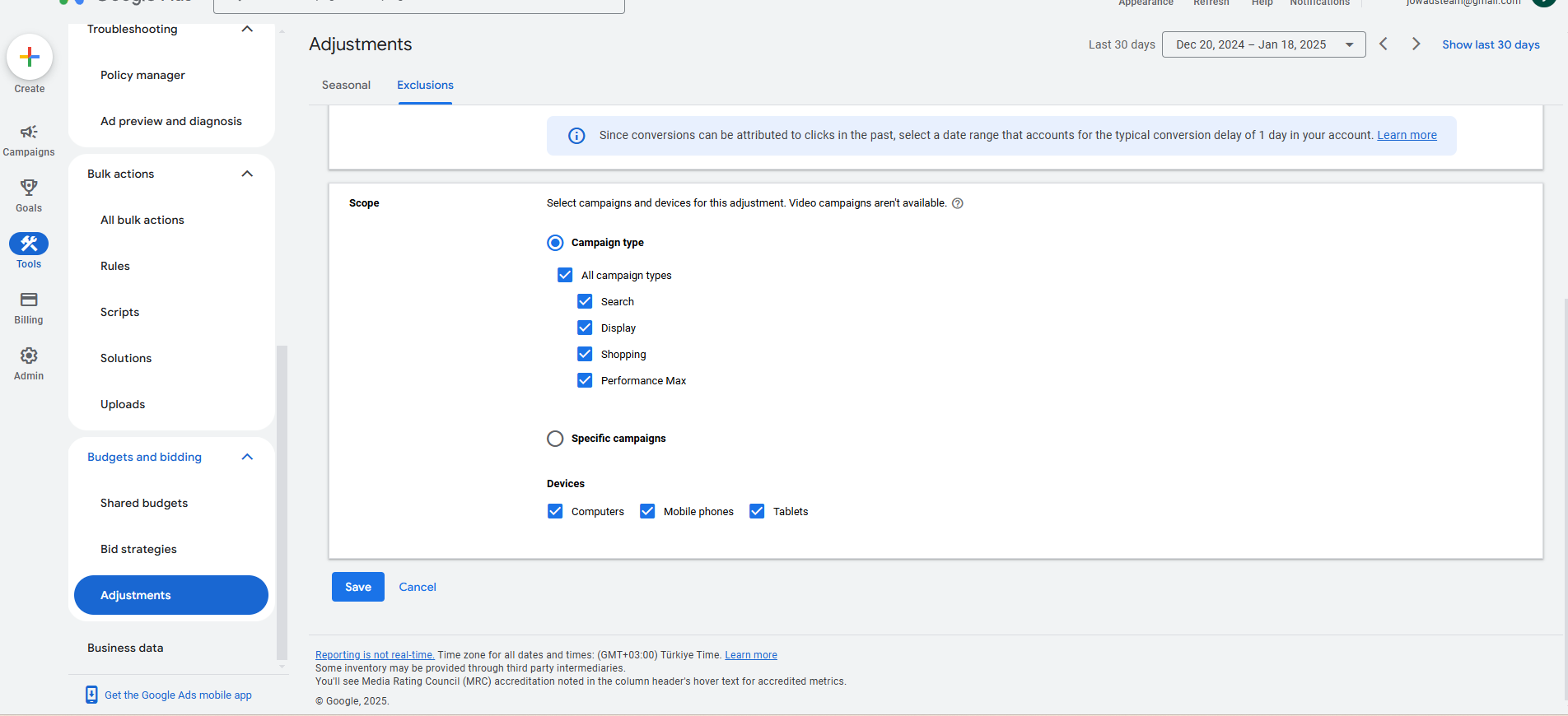Uncheck the Tablets device checkbox
The image size is (1568, 716).
pyautogui.click(x=757, y=511)
